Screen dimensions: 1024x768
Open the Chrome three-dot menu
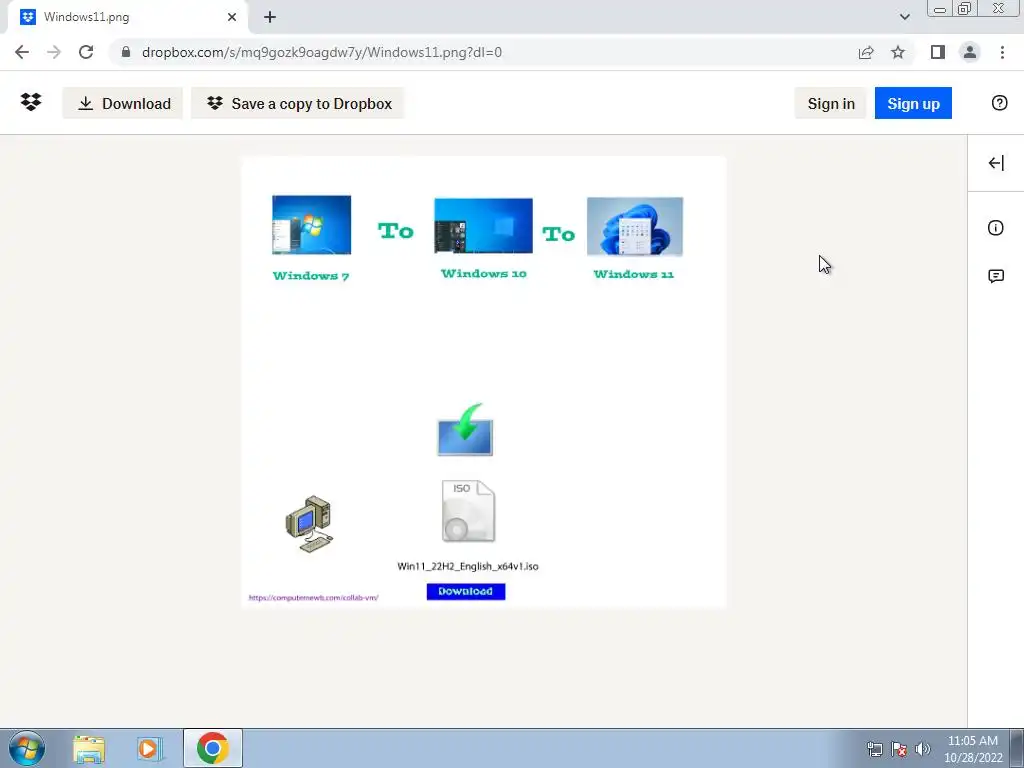[1002, 52]
